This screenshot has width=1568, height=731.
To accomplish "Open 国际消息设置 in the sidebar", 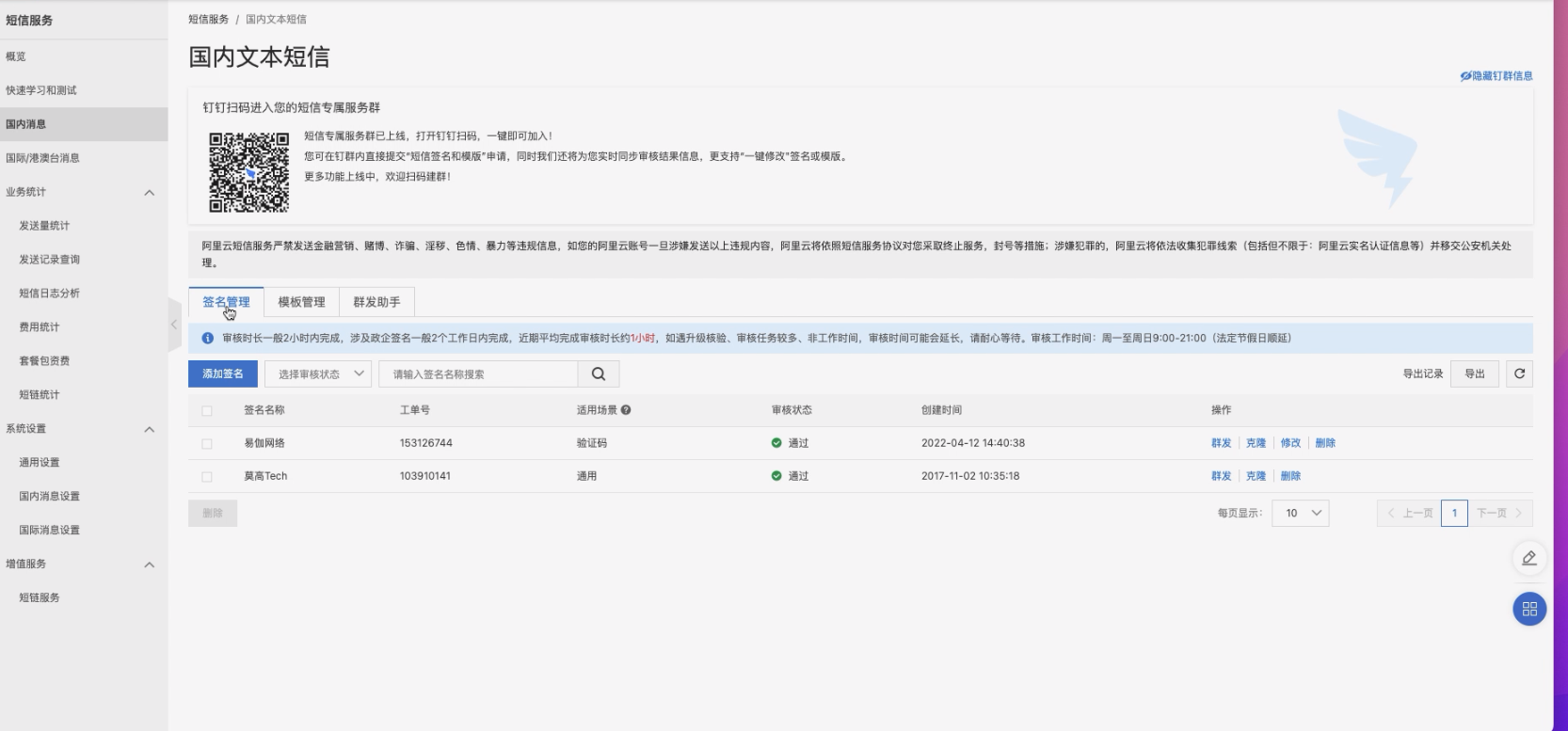I will tap(84, 531).
